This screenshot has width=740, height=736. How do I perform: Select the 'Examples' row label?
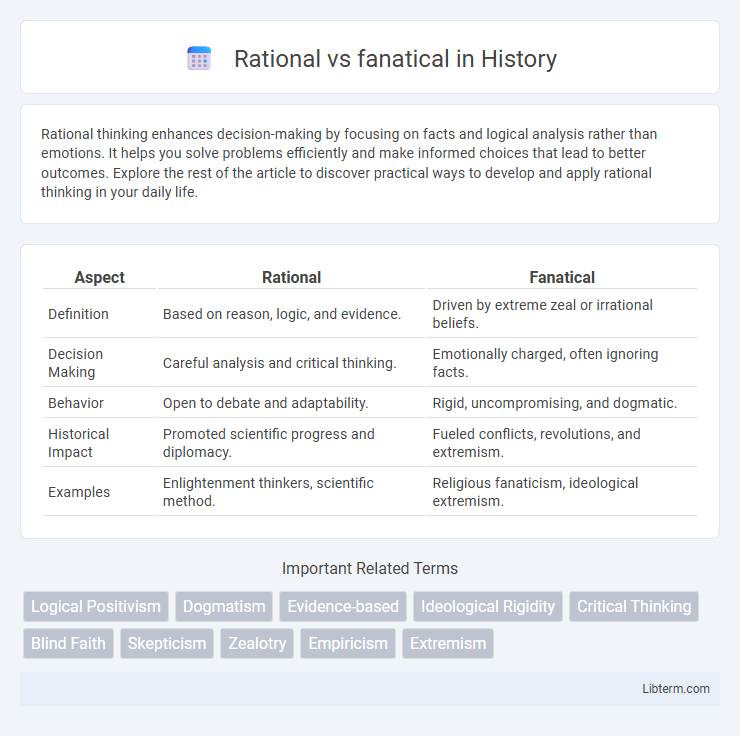tap(79, 492)
